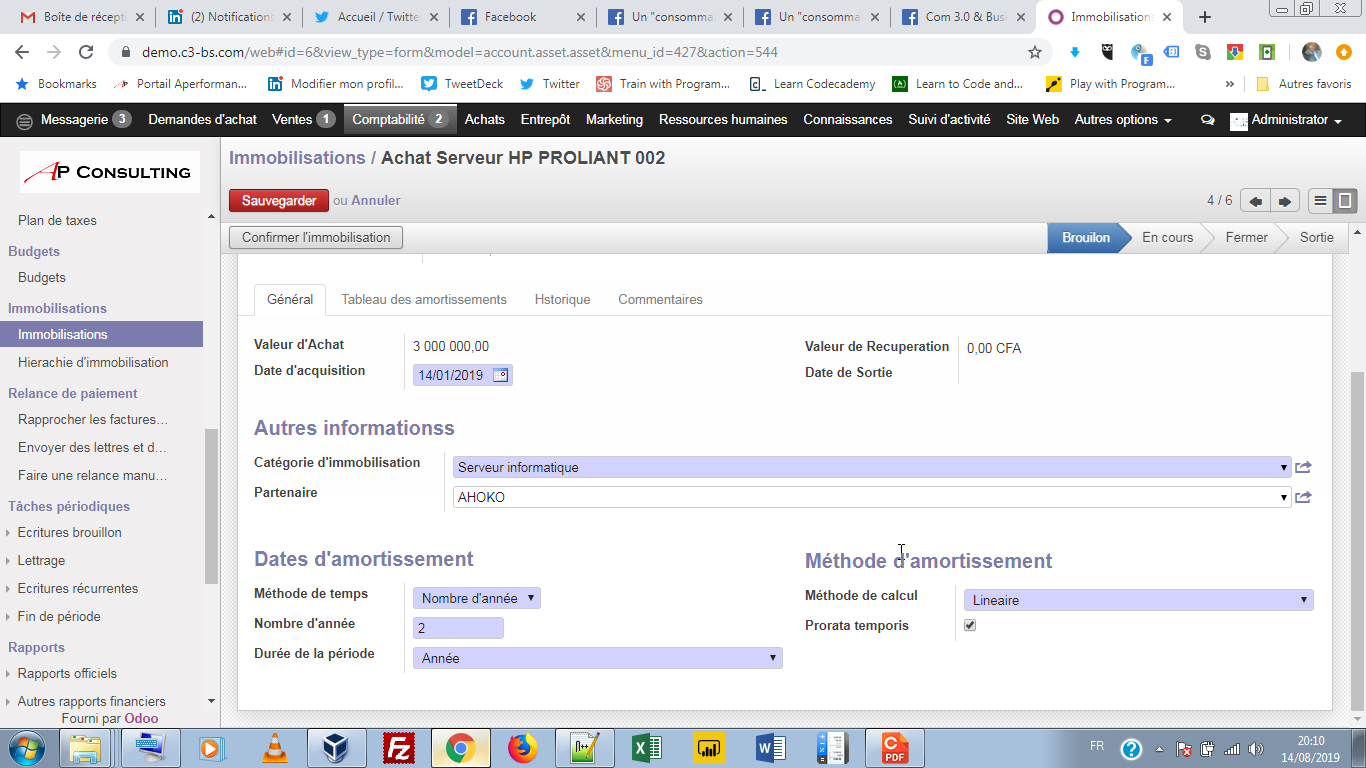
Task: Switch to list view using the list icon
Action: click(1318, 200)
